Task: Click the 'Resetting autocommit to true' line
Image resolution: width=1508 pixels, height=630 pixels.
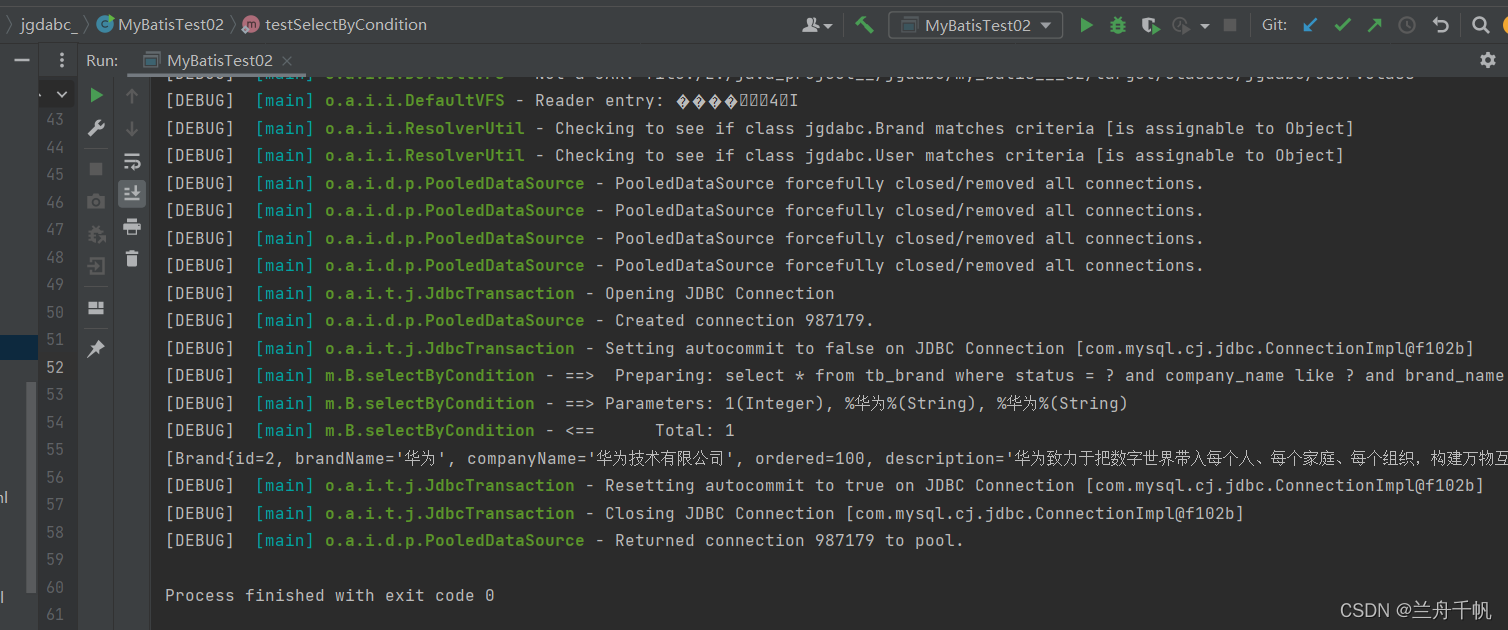Action: click(x=825, y=485)
